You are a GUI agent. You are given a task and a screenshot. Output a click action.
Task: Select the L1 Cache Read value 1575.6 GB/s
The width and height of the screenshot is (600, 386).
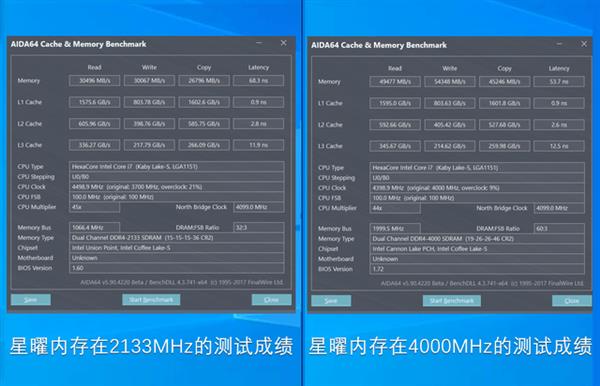tap(95, 102)
